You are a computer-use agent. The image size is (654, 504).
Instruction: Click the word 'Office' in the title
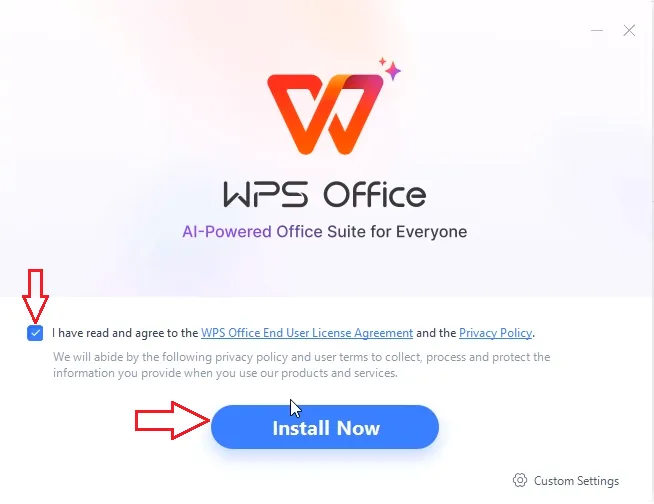375,194
